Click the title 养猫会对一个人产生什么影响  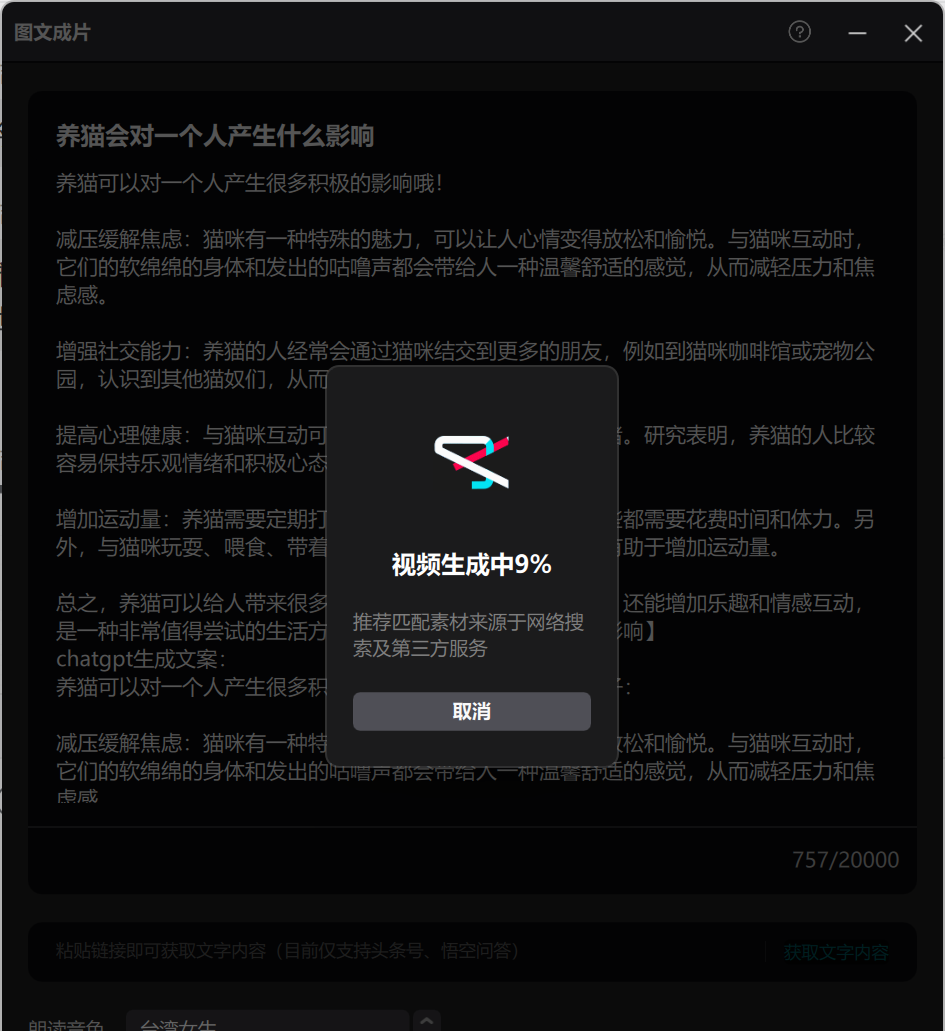[x=214, y=135]
